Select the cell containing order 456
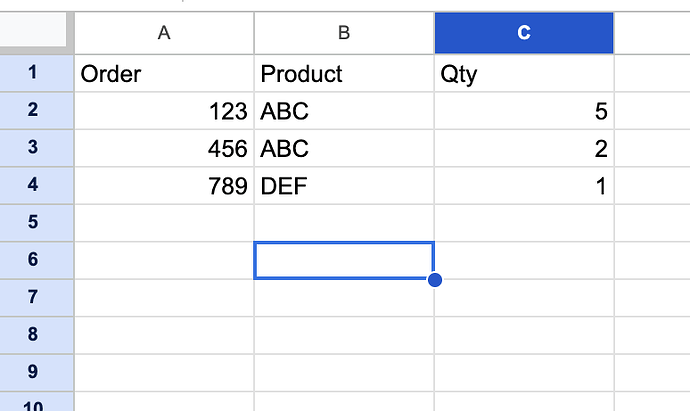The width and height of the screenshot is (690, 411). (x=164, y=149)
